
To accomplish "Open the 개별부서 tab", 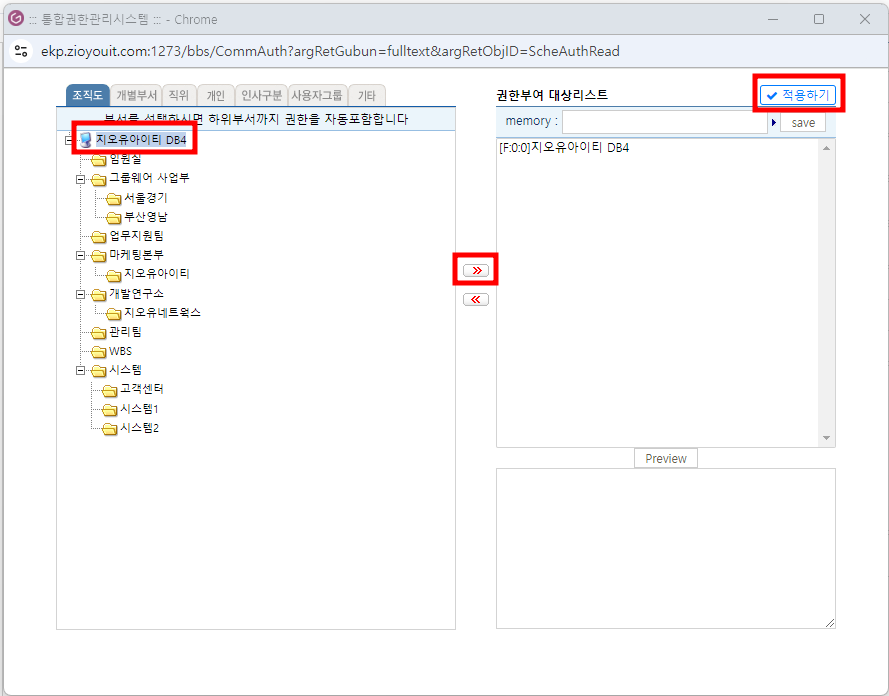I will (x=136, y=95).
